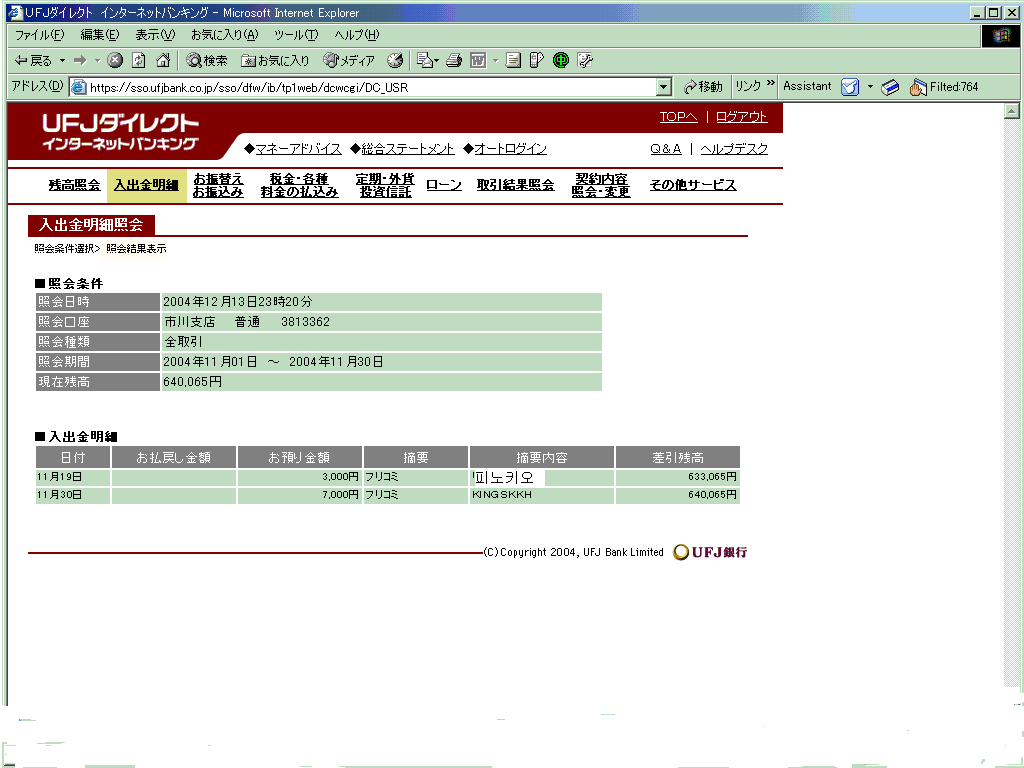Click the ログアウト logout link
Image resolution: width=1024 pixels, height=768 pixels.
point(742,117)
